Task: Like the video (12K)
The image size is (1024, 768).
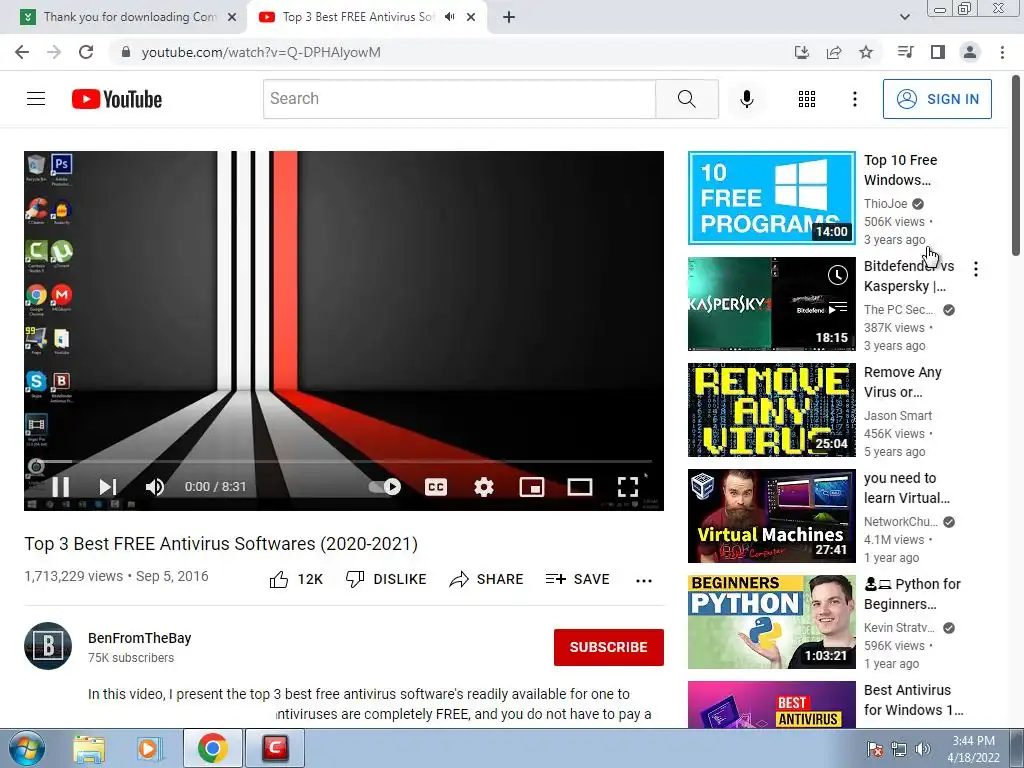Action: 296,579
